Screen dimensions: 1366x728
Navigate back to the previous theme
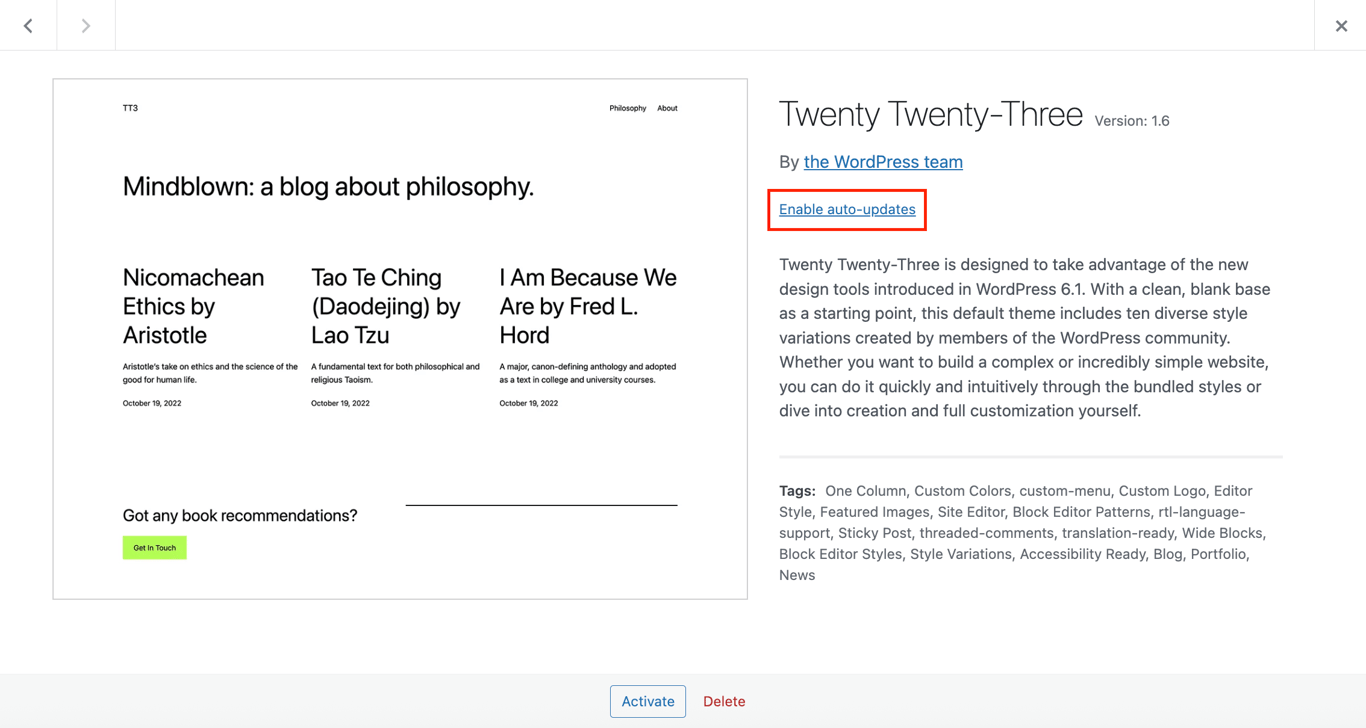tap(27, 25)
